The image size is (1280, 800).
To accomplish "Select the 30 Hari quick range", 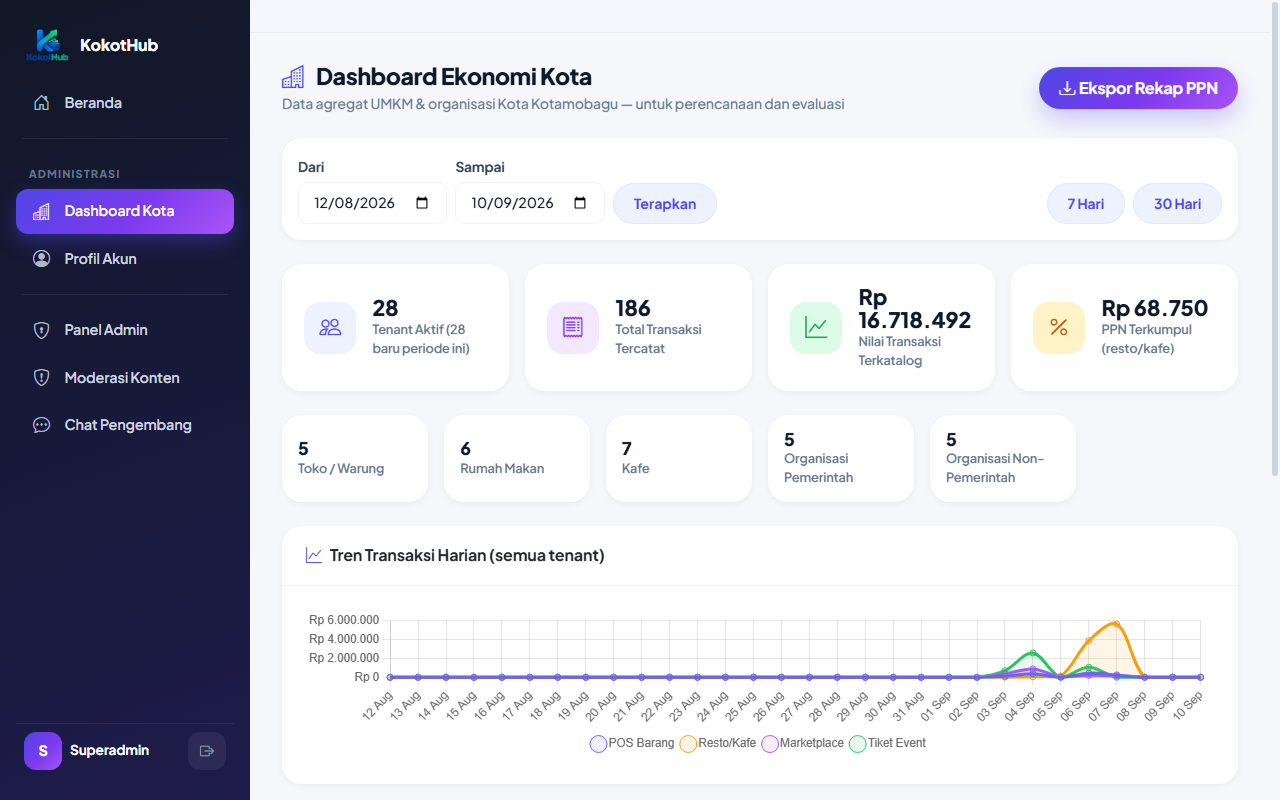I will tap(1177, 204).
